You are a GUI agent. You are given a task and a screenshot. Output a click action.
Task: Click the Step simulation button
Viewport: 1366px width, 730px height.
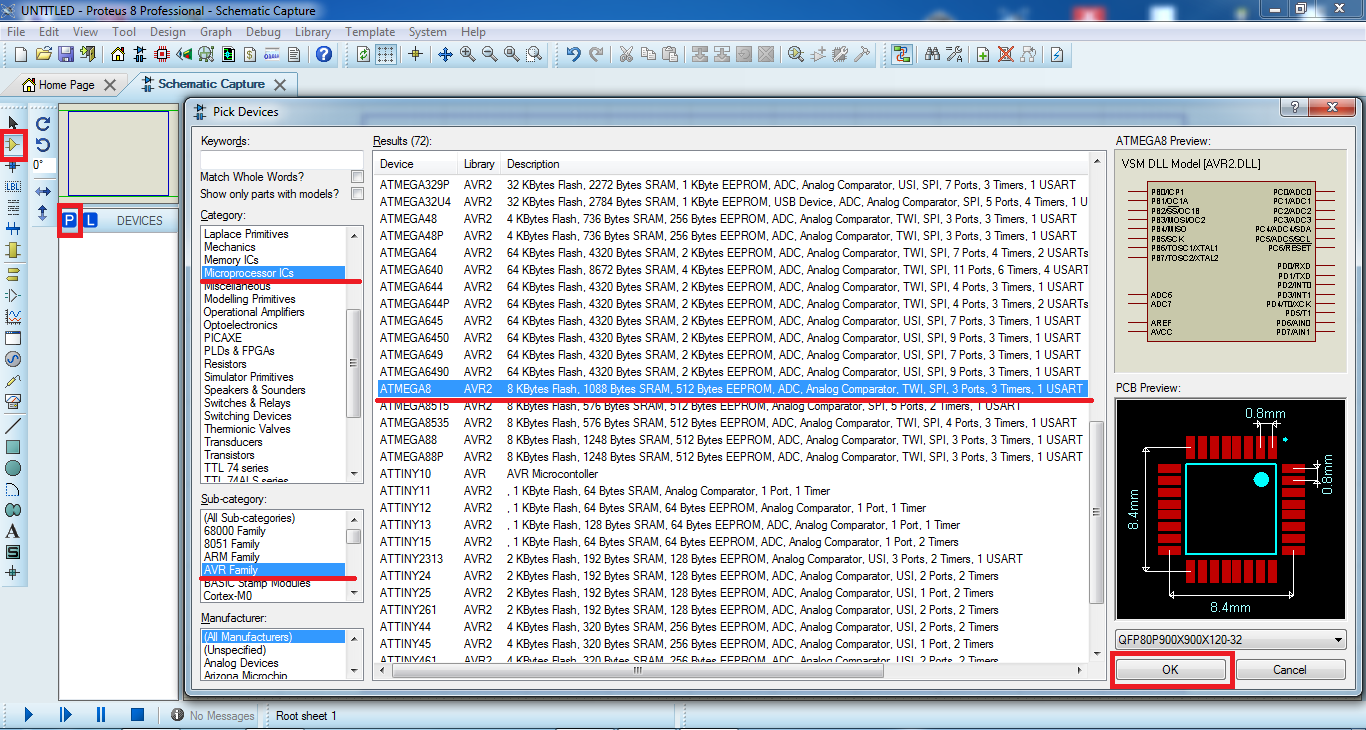click(x=65, y=714)
